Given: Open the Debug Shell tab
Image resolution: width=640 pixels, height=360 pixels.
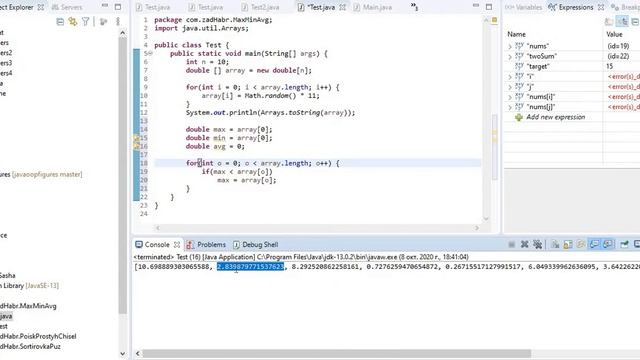Looking at the screenshot, I should click(256, 244).
